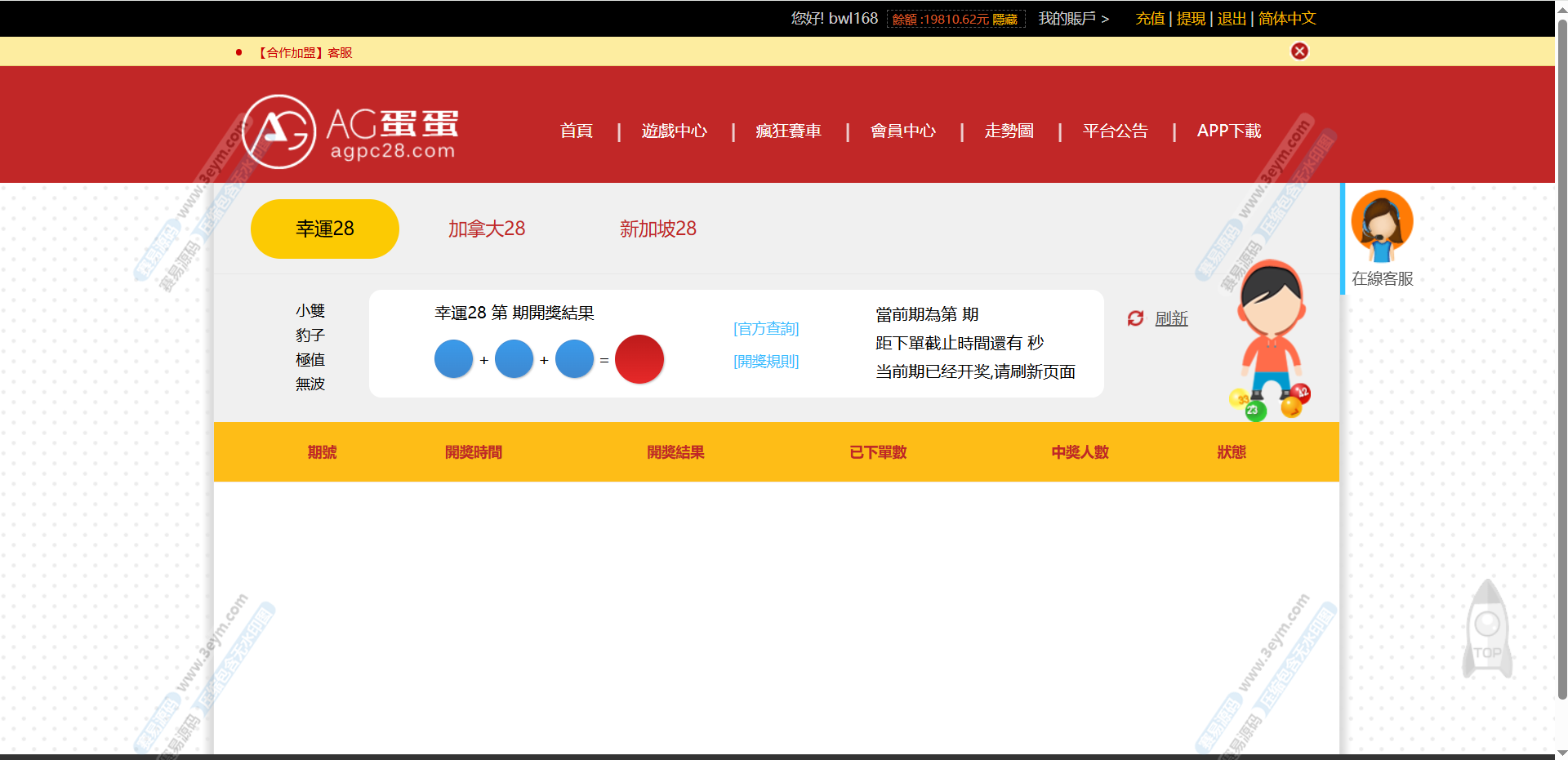Click the red refresh arrows icon
1568x760 pixels.
pyautogui.click(x=1135, y=318)
